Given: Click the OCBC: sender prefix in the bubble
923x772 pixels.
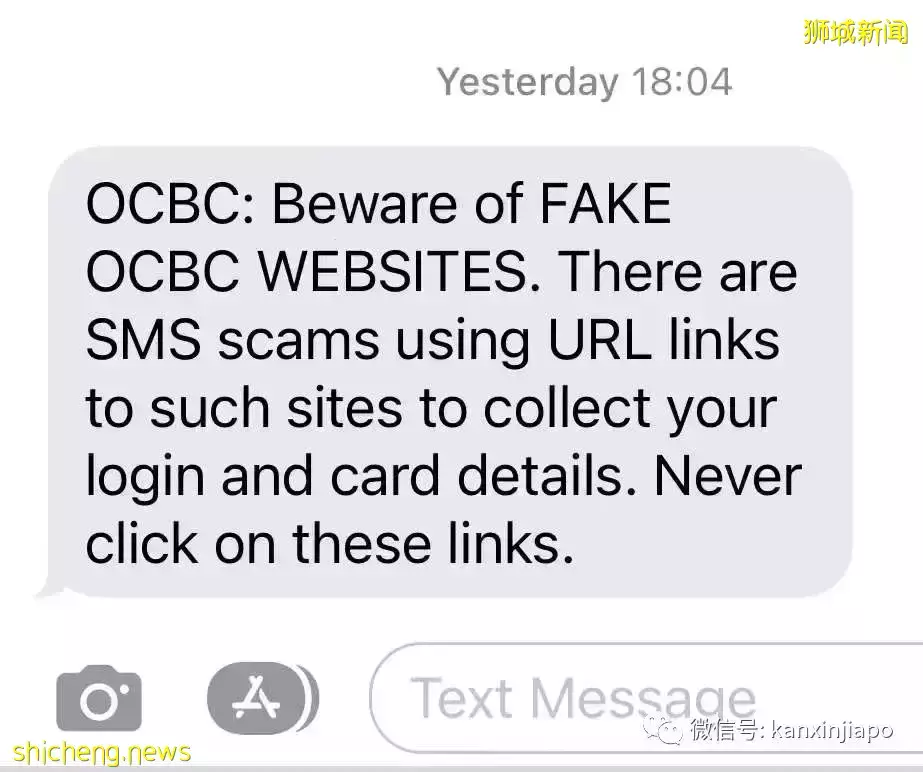Looking at the screenshot, I should tap(171, 203).
